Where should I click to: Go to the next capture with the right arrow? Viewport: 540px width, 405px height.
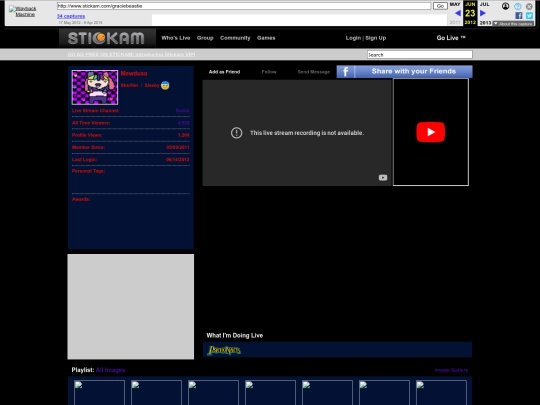(x=483, y=13)
